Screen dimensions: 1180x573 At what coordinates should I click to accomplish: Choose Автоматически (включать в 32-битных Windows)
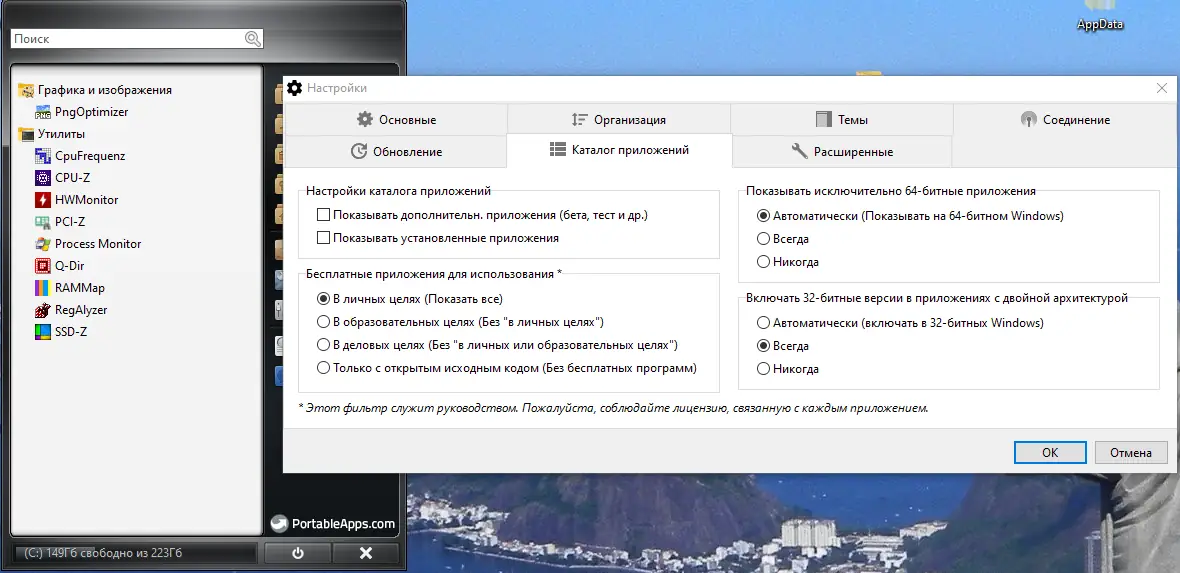point(763,323)
